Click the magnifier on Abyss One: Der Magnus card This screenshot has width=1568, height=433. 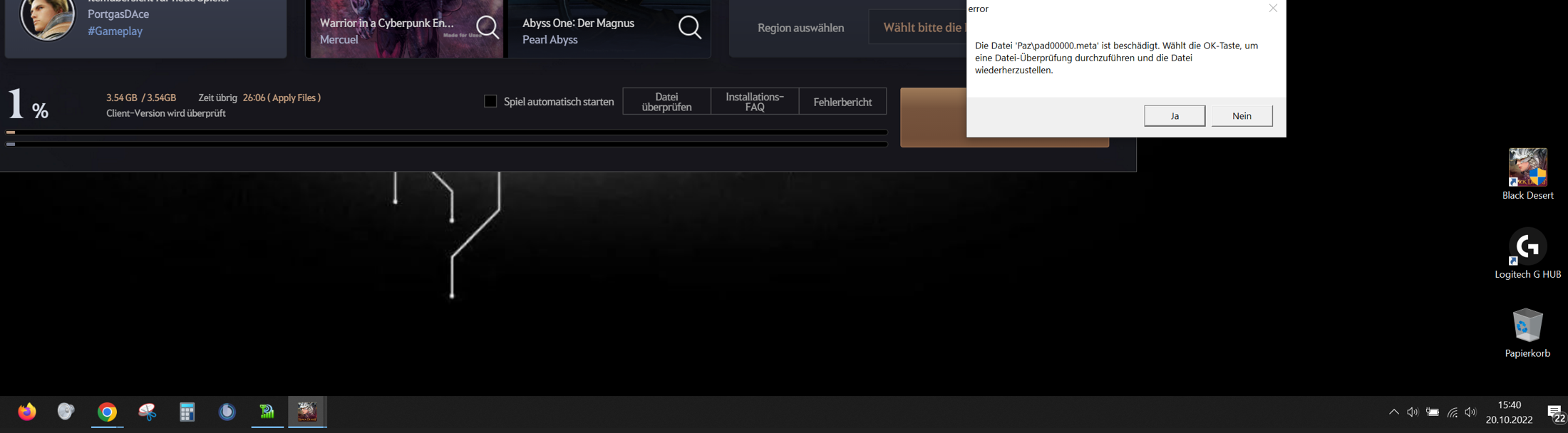689,28
